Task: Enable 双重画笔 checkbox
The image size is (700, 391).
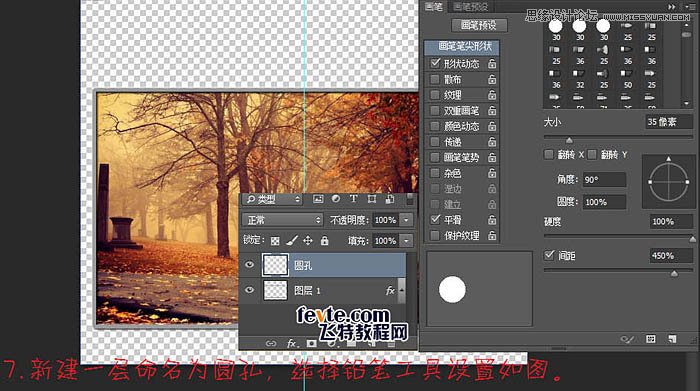Action: click(x=435, y=111)
